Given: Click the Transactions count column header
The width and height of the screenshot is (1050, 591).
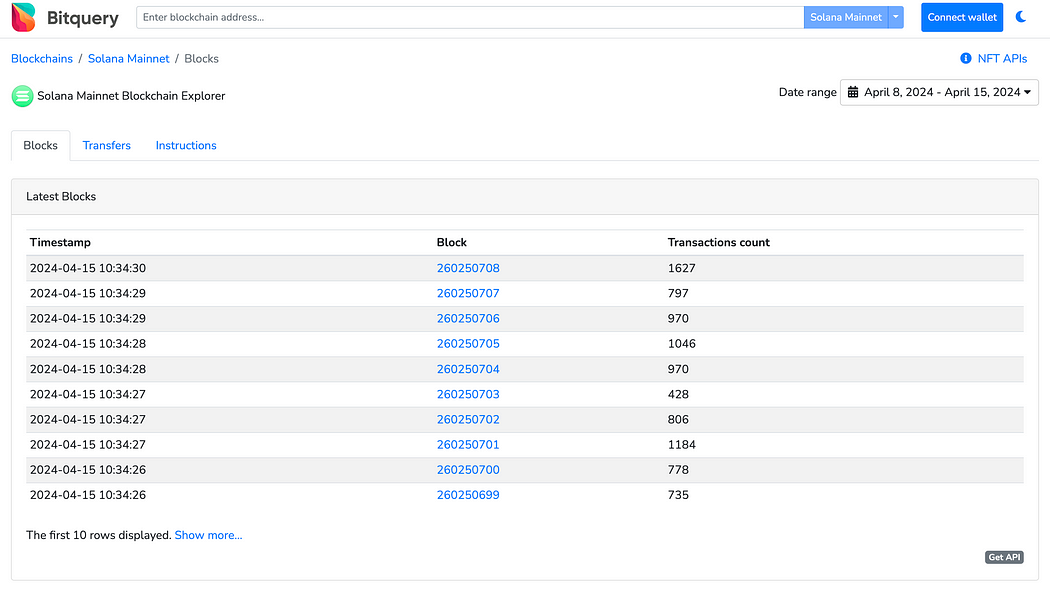Looking at the screenshot, I should (719, 242).
